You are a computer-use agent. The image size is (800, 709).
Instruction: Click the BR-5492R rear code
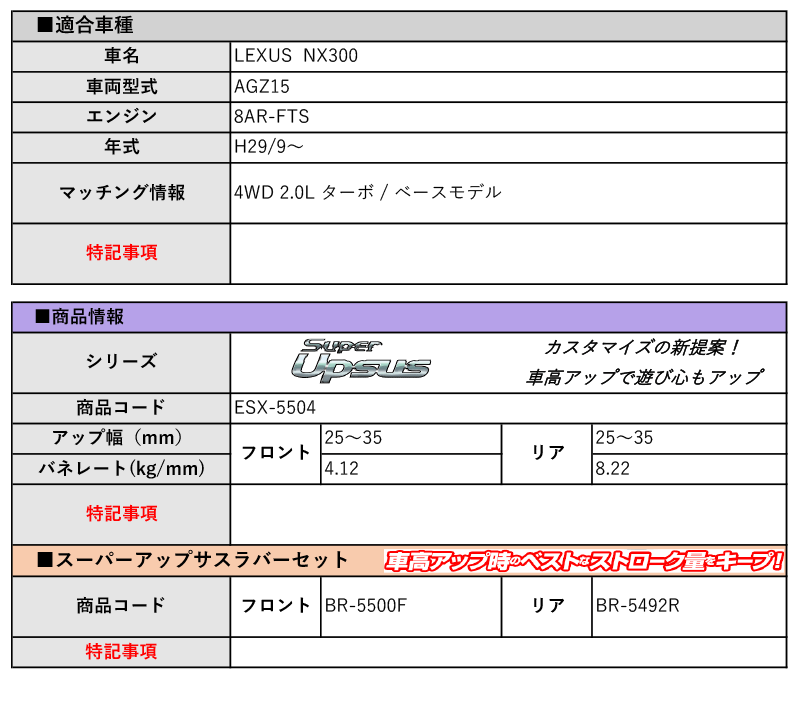(637, 605)
